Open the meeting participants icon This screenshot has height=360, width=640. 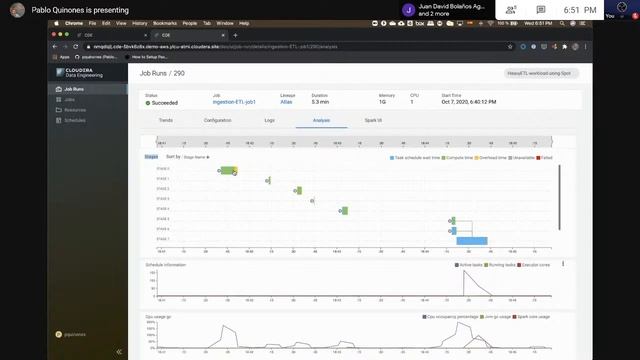[511, 10]
